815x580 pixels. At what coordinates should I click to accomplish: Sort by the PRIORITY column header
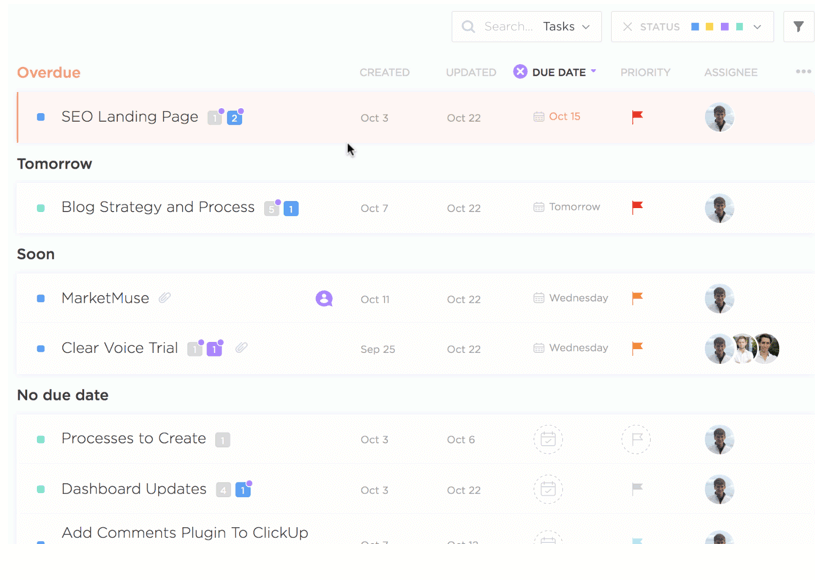click(645, 72)
